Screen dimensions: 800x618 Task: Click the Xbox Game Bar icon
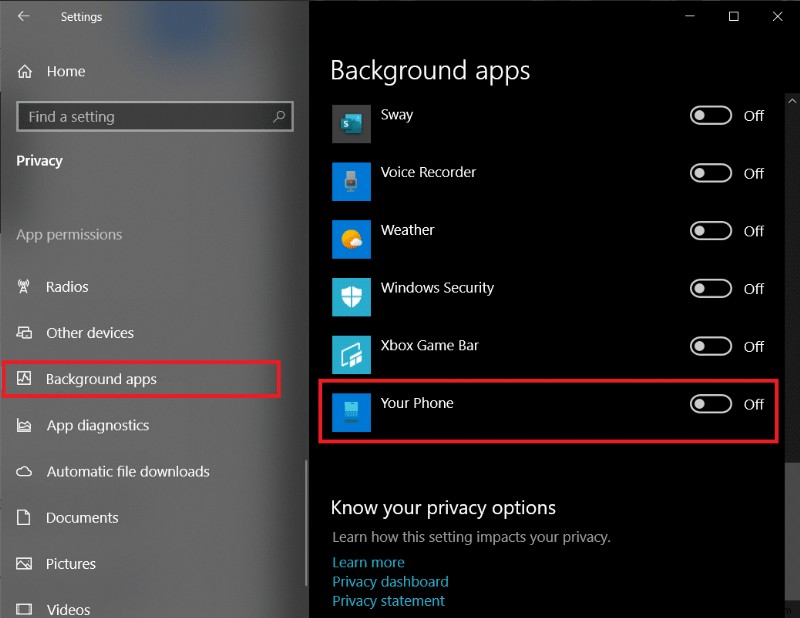(352, 355)
